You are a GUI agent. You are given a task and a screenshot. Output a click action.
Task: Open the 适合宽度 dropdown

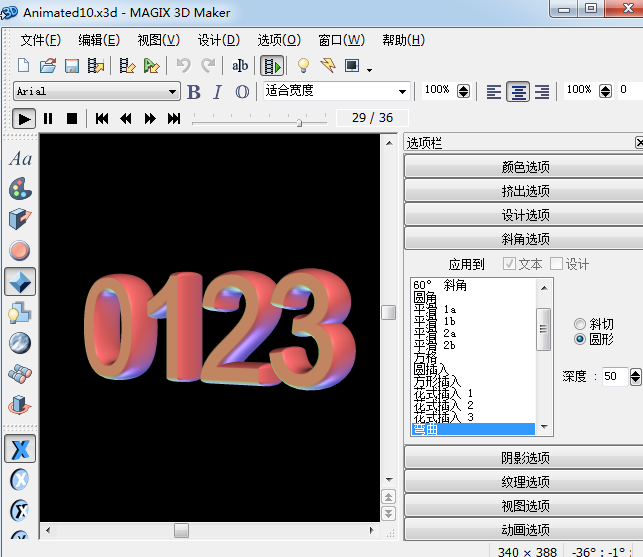click(403, 92)
